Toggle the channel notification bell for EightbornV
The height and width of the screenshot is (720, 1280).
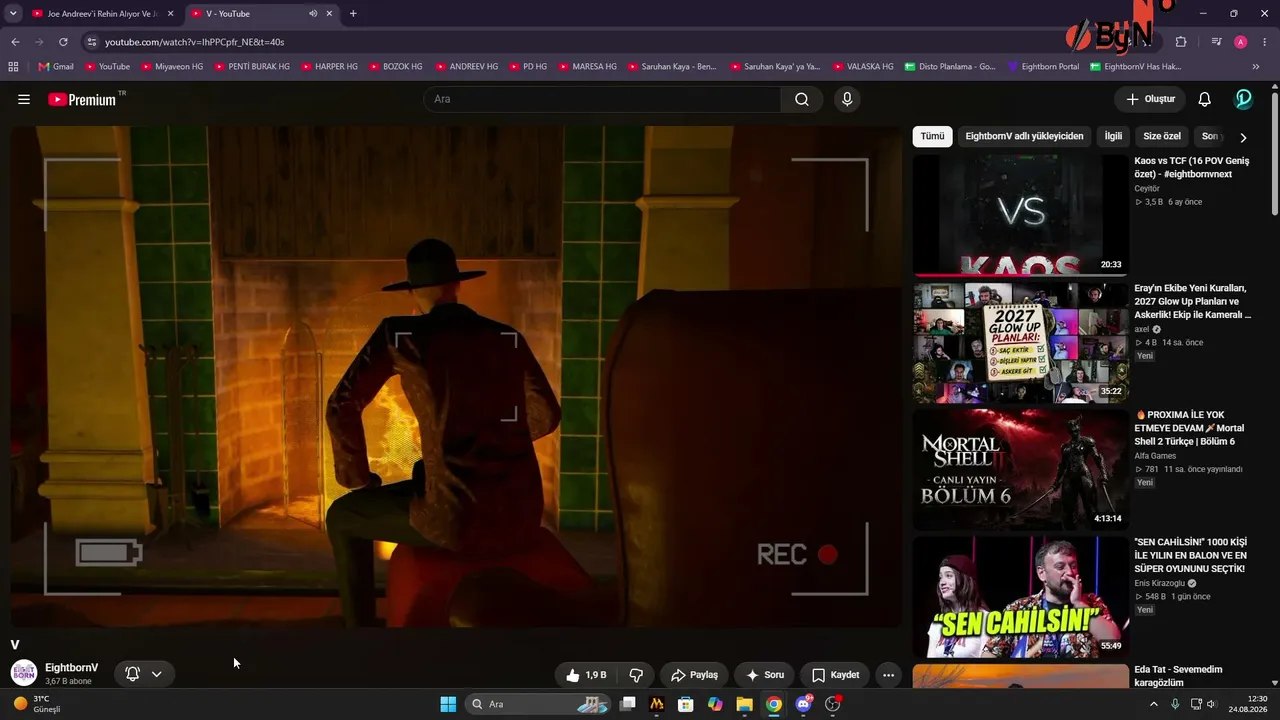click(x=132, y=674)
